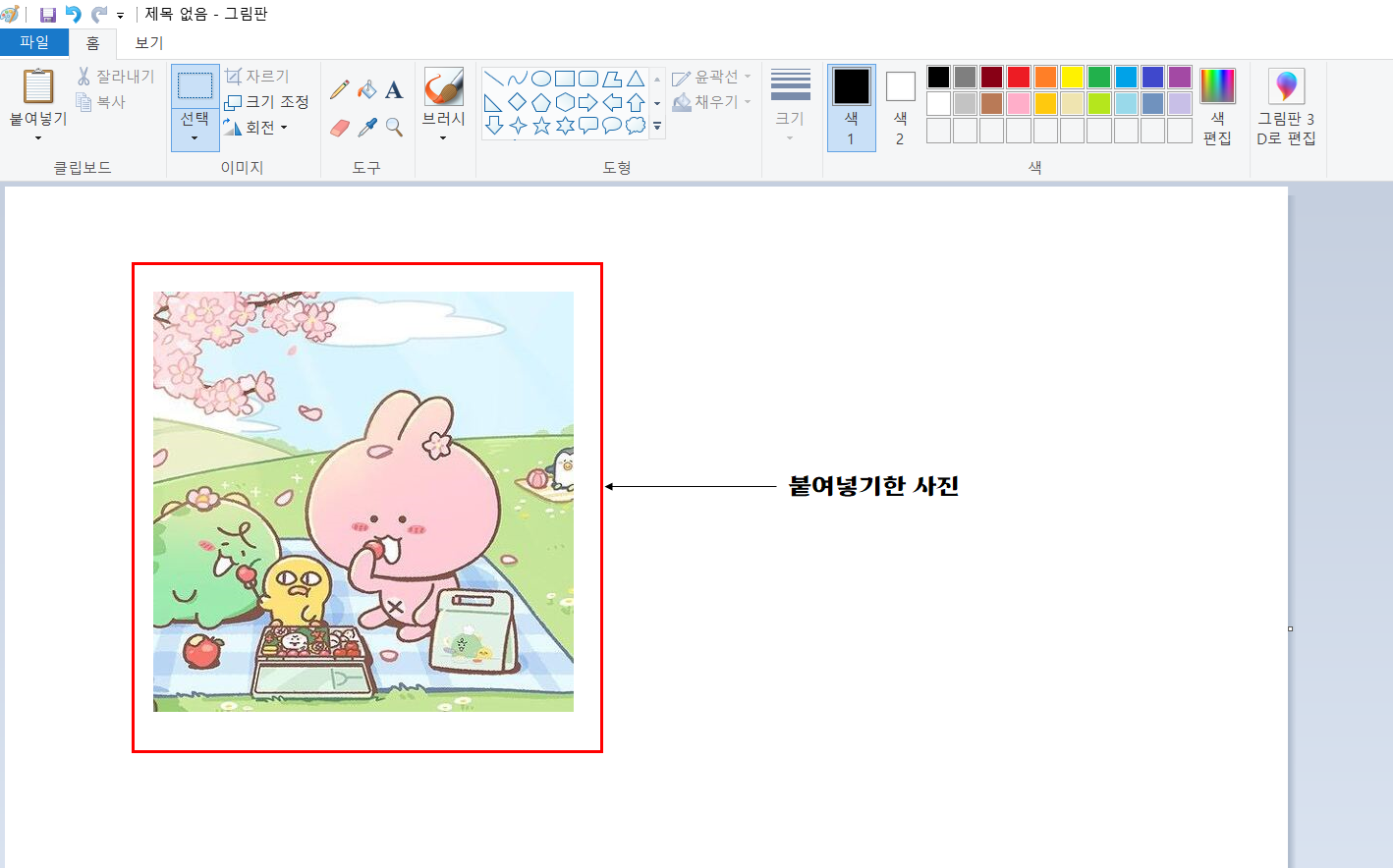Click Edit with Paint 3D (그림판 3D로 편집)
1393x868 pixels.
click(1286, 107)
